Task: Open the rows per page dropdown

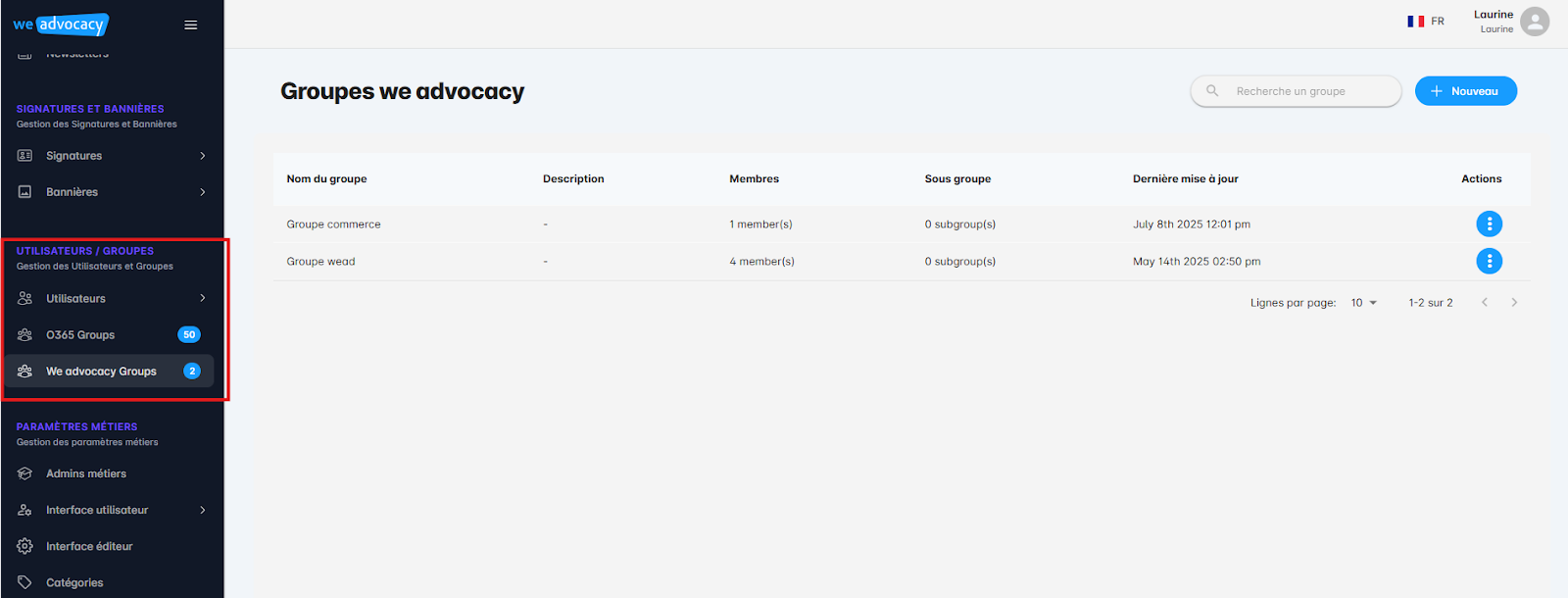Action: (1364, 303)
